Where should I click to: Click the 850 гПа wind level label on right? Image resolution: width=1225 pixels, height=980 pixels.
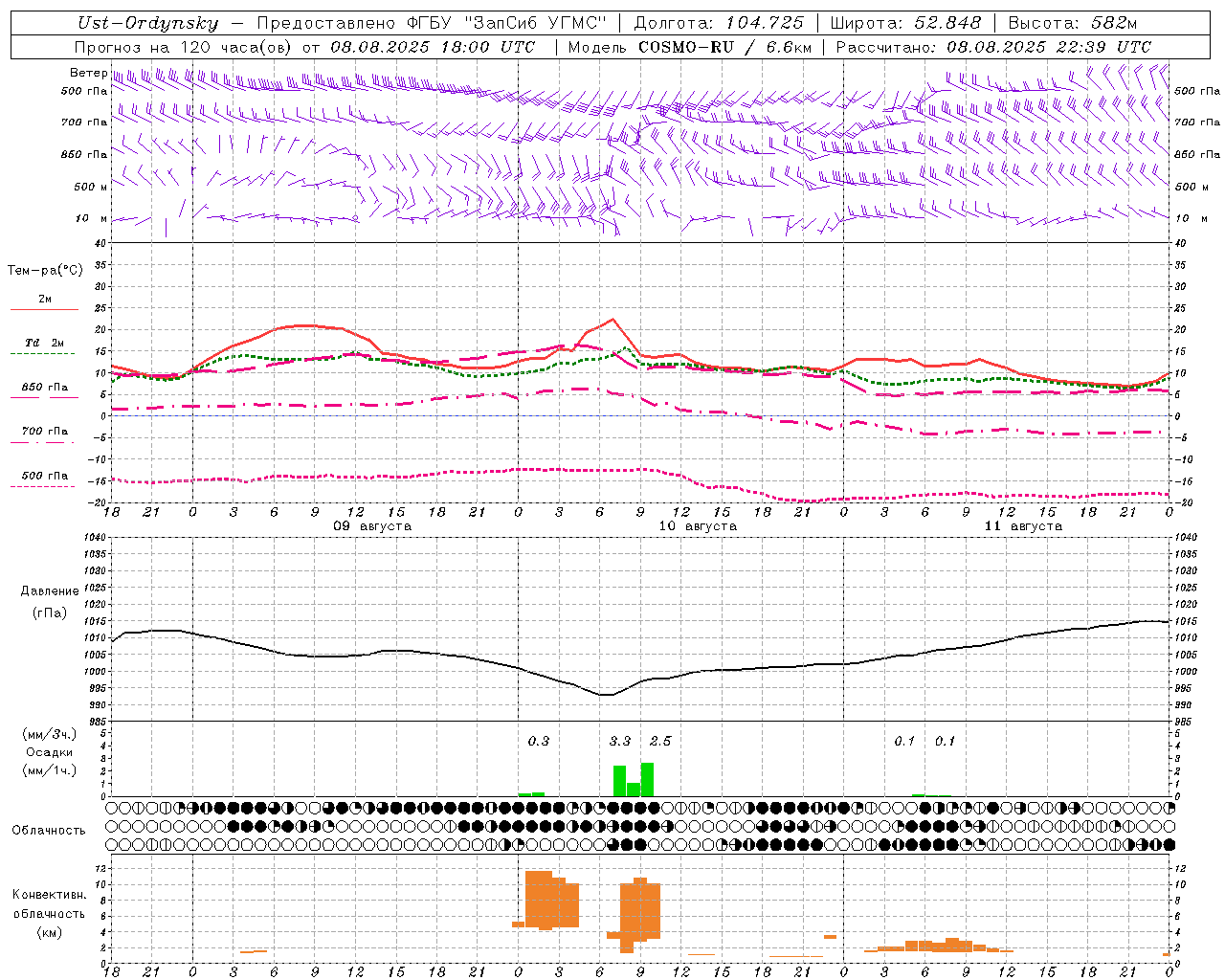point(1196,154)
